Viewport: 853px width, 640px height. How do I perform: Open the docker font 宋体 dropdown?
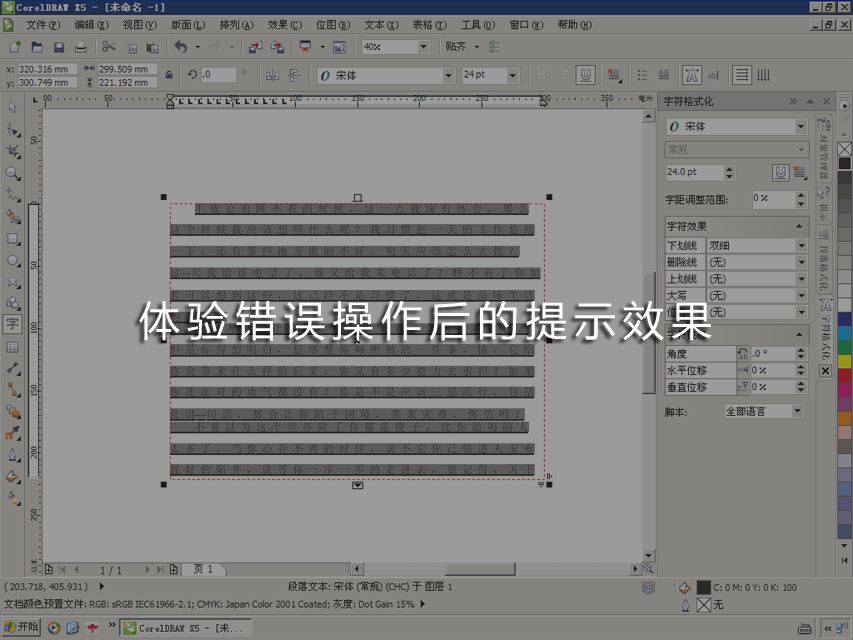(801, 126)
